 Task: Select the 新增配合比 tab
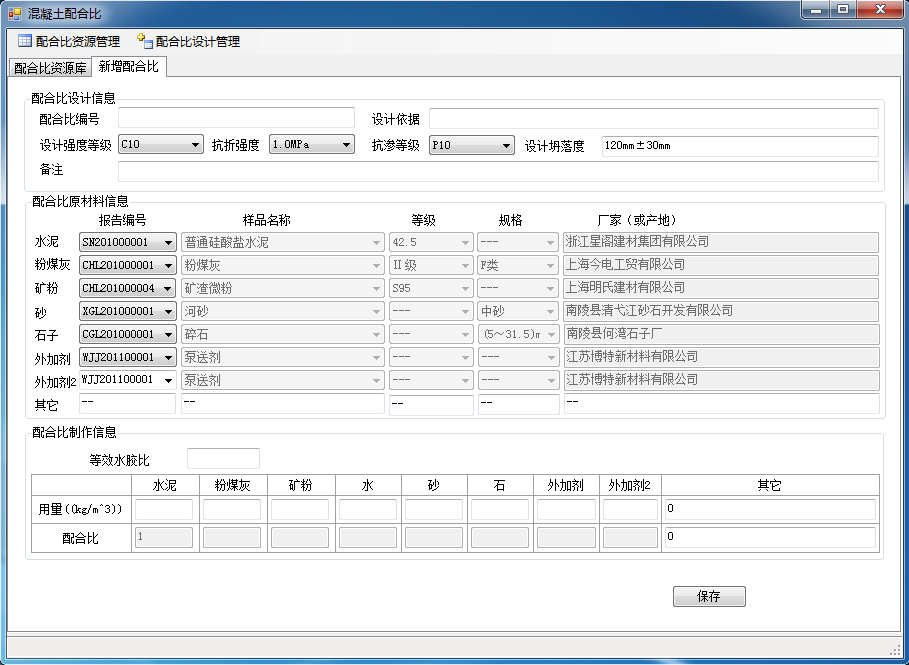(128, 67)
